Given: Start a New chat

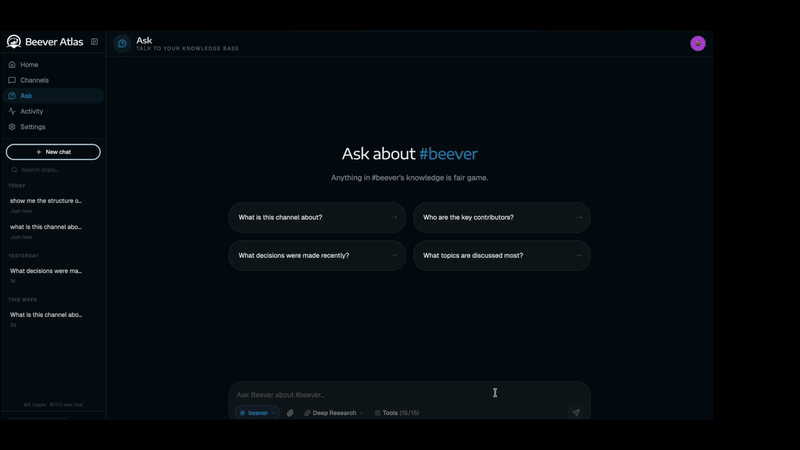Looking at the screenshot, I should [53, 152].
